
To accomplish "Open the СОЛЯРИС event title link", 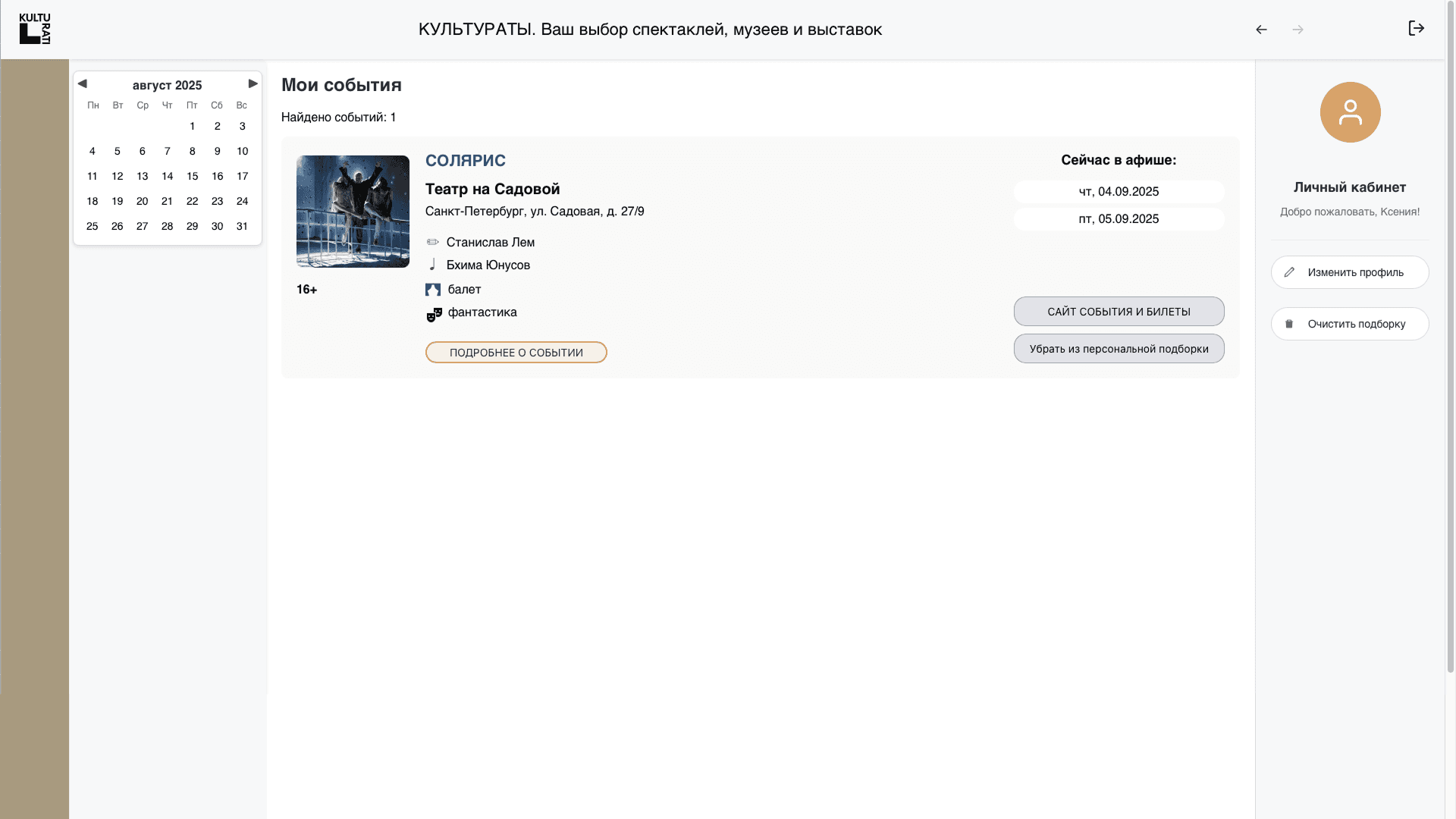I will point(465,161).
